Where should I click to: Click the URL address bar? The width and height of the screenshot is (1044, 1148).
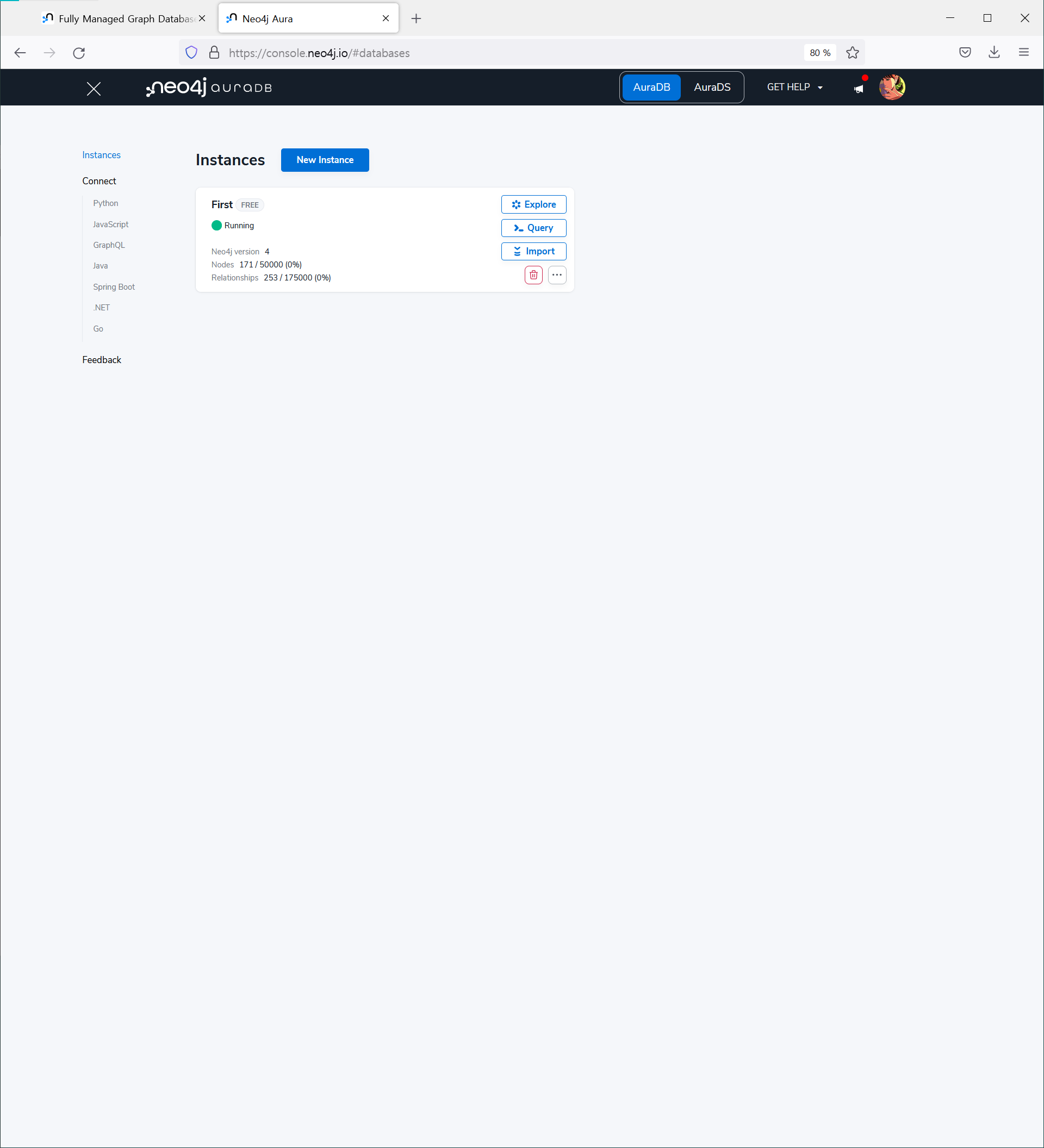pyautogui.click(x=501, y=53)
